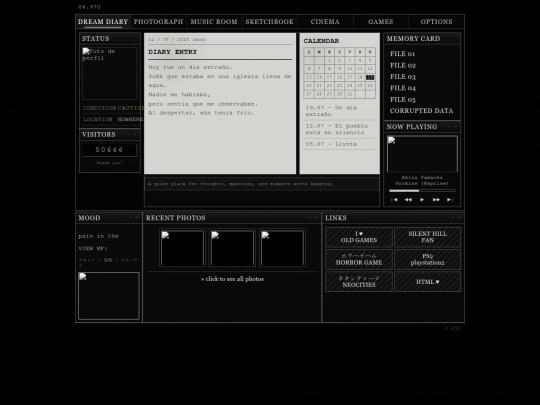Open the GAMES tab
This screenshot has height=405, width=540.
pyautogui.click(x=381, y=22)
